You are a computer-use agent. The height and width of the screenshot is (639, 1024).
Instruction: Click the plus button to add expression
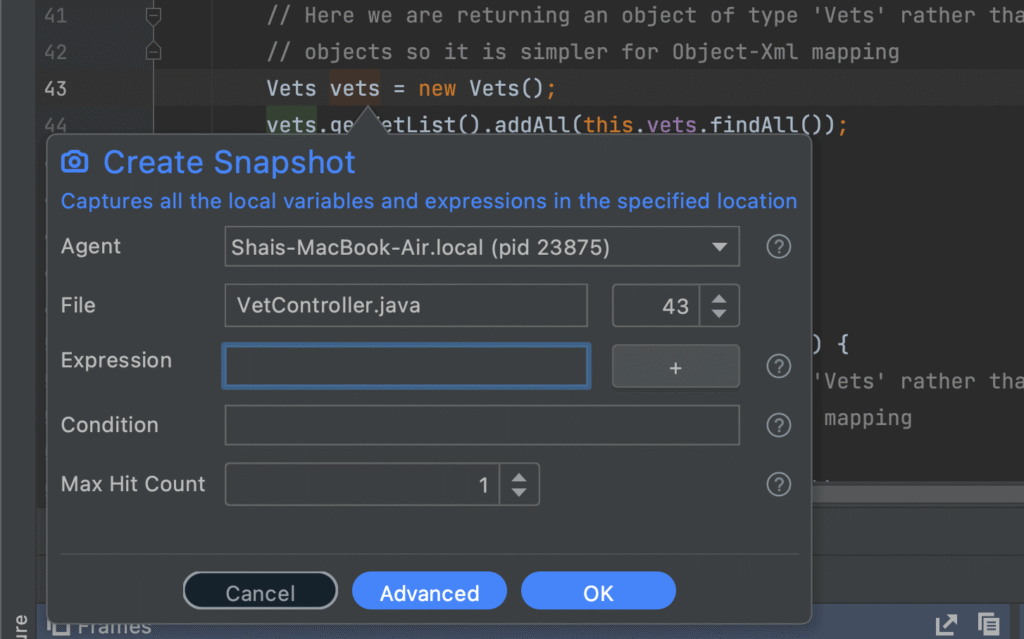[675, 367]
